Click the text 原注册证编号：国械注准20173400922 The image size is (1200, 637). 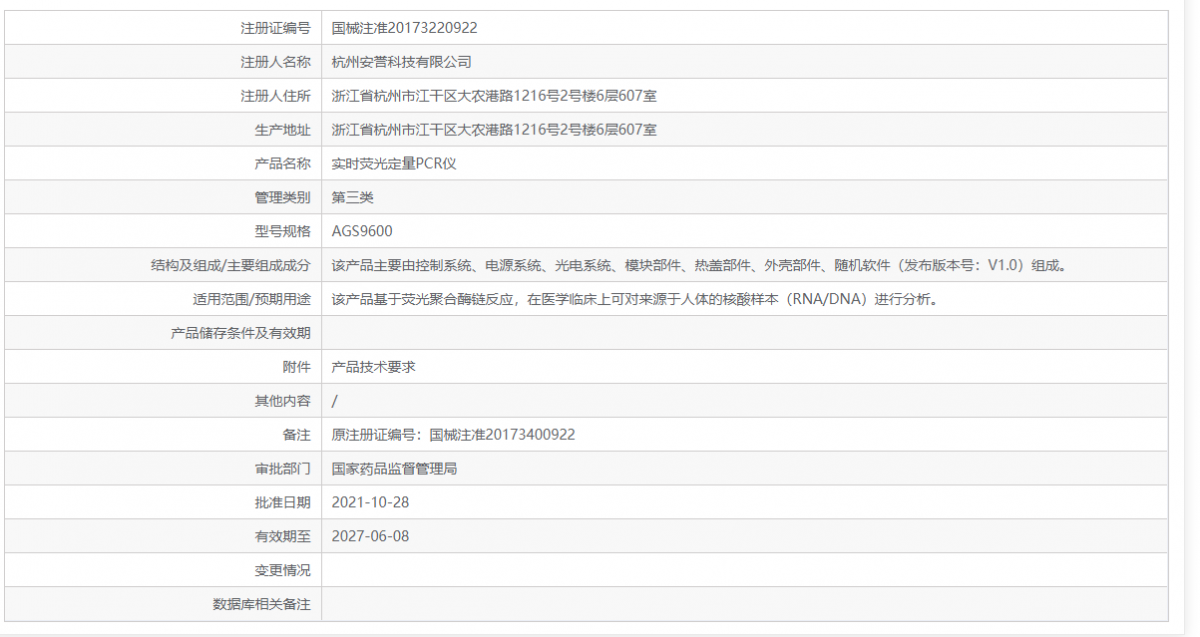coord(454,434)
